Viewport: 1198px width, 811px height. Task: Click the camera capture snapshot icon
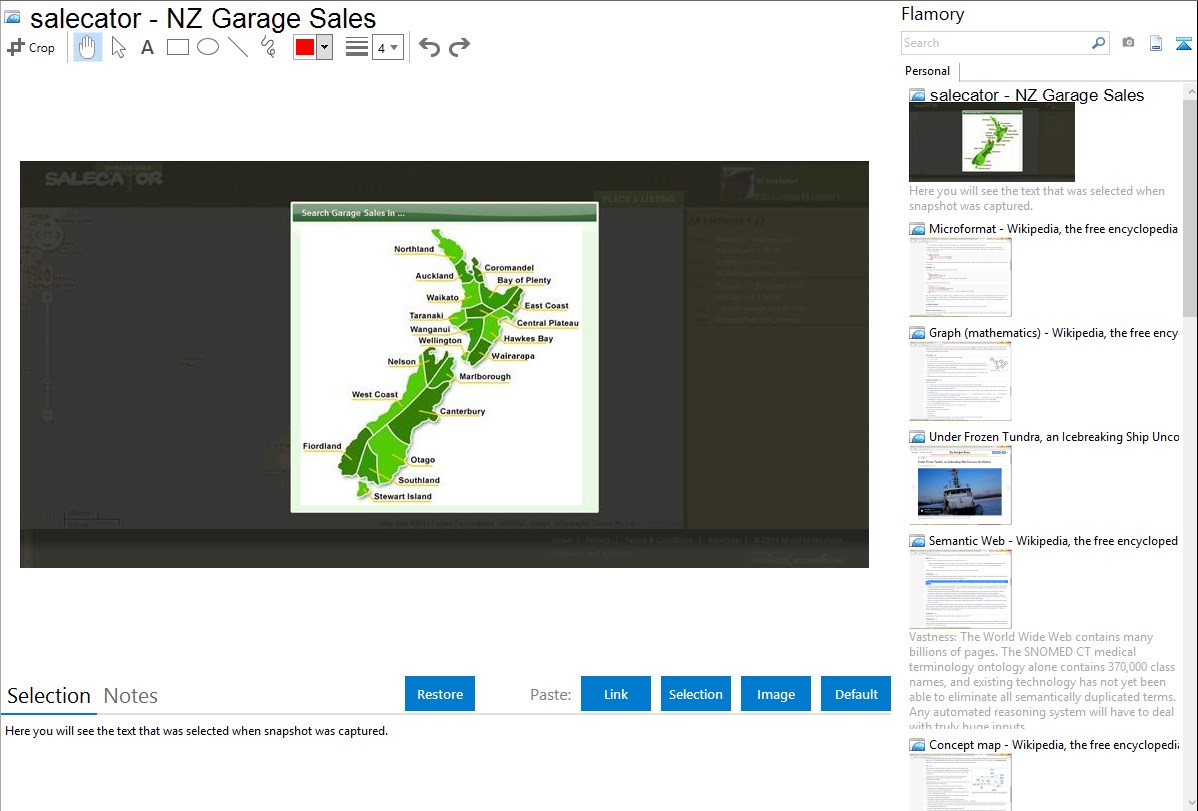pyautogui.click(x=1128, y=43)
